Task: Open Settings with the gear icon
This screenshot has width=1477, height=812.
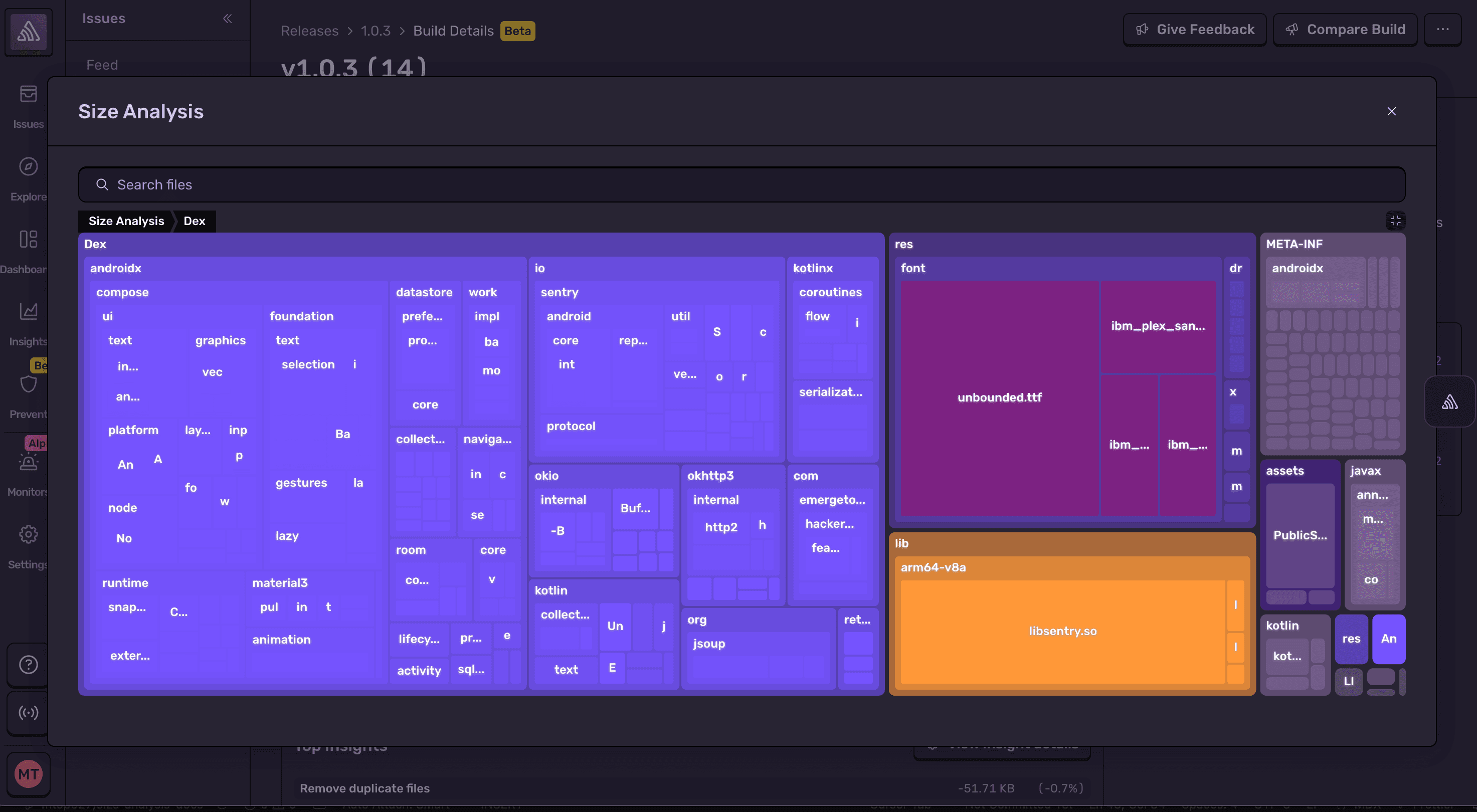Action: click(x=28, y=534)
